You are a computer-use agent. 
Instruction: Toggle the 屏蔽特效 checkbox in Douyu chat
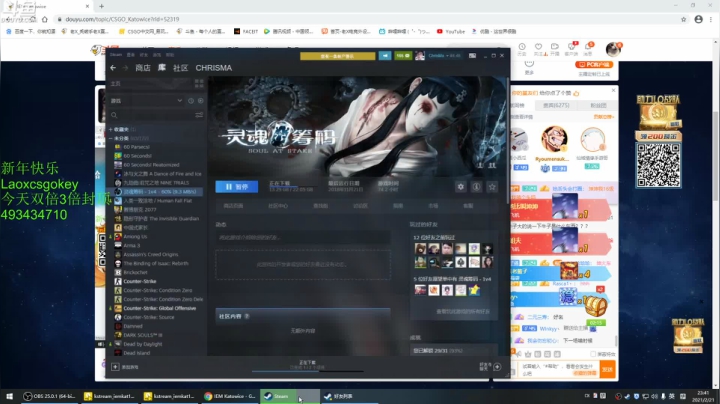[593, 354]
